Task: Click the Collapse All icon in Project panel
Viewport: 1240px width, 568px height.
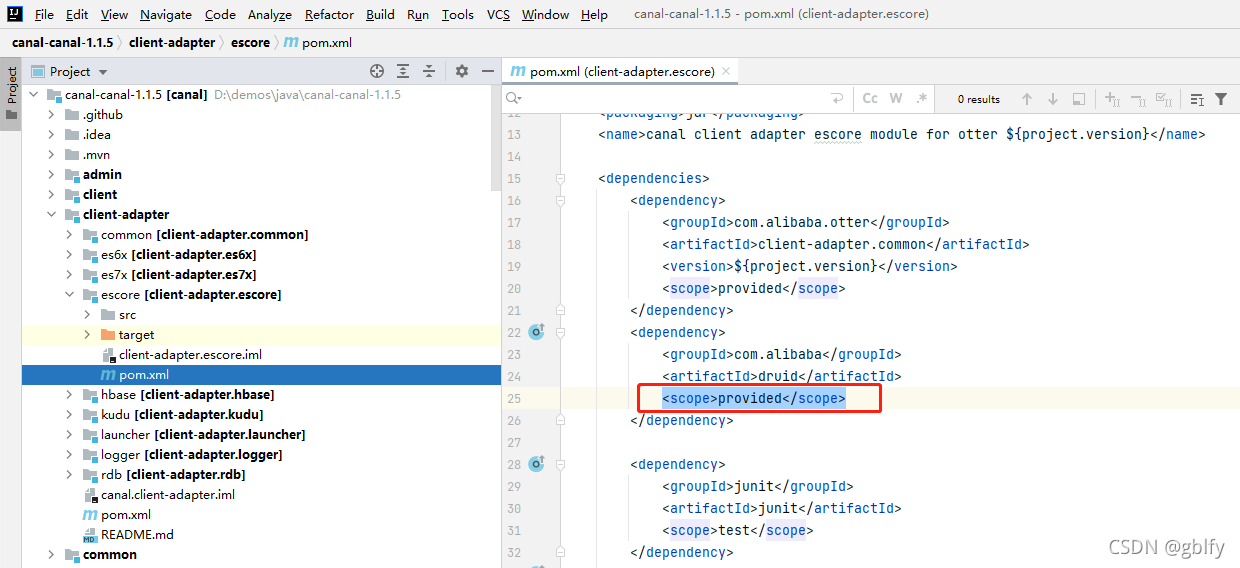Action: (429, 71)
